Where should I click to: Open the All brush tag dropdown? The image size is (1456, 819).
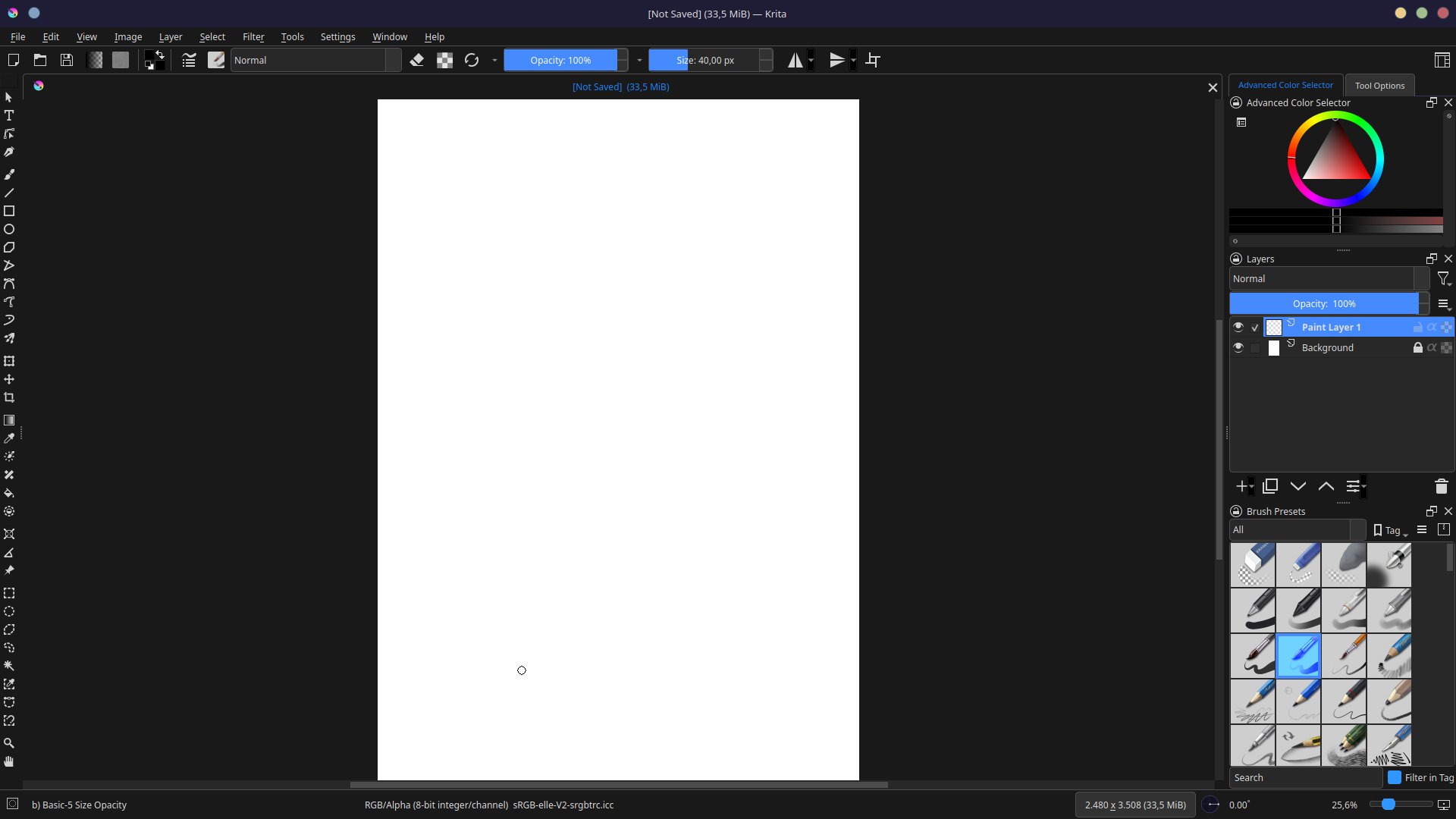pyautogui.click(x=1297, y=529)
